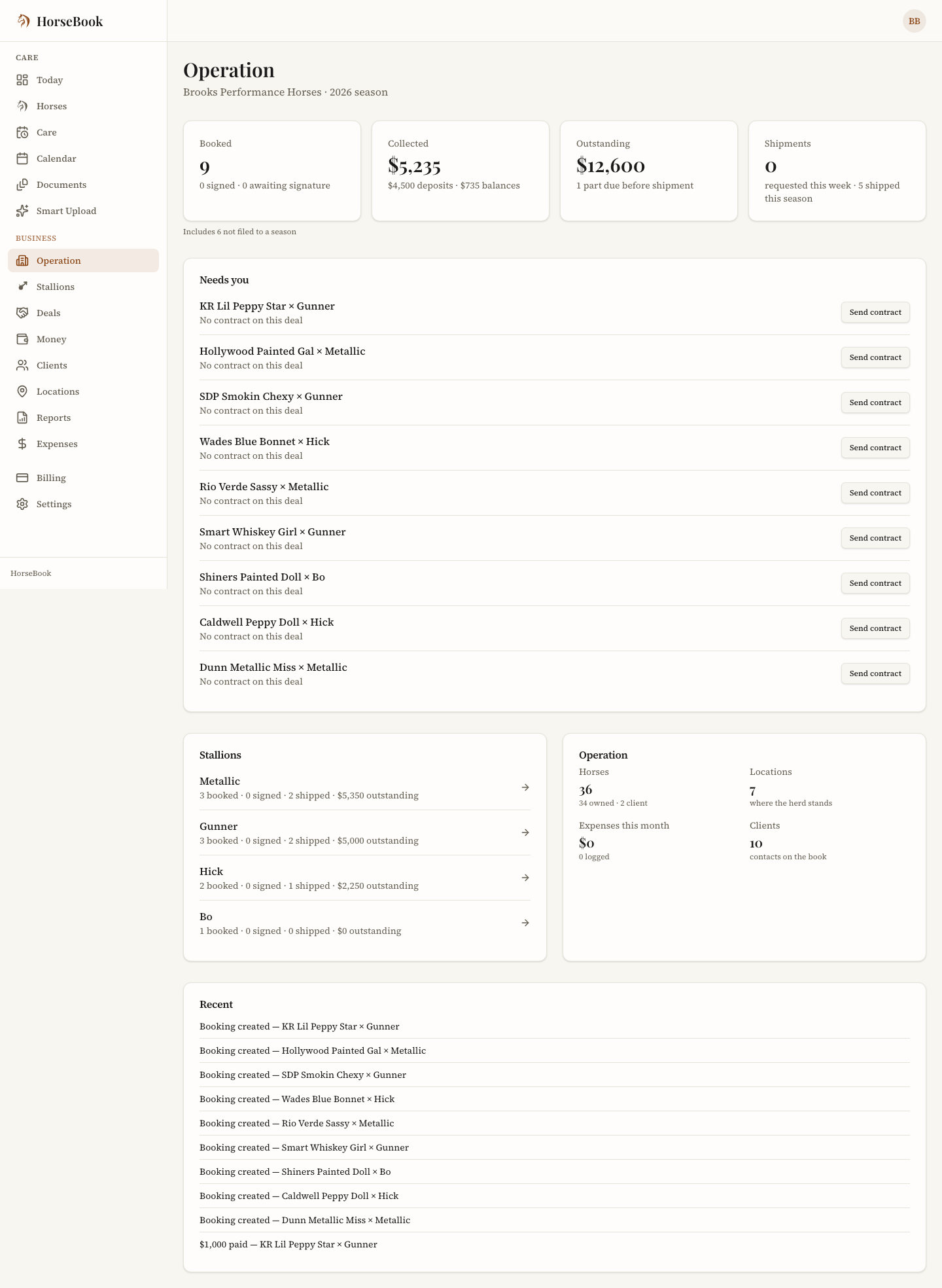942x1288 pixels.
Task: Click the Calendar sidebar icon
Action: [22, 158]
